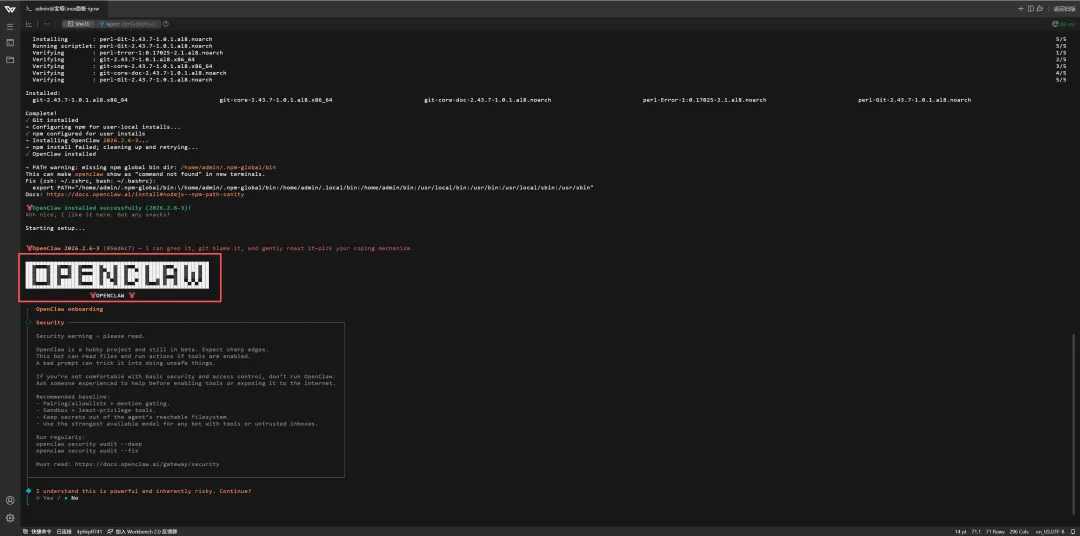Click the 71 Rows status entry
Viewport: 1080px width, 536px height.
click(x=996, y=532)
